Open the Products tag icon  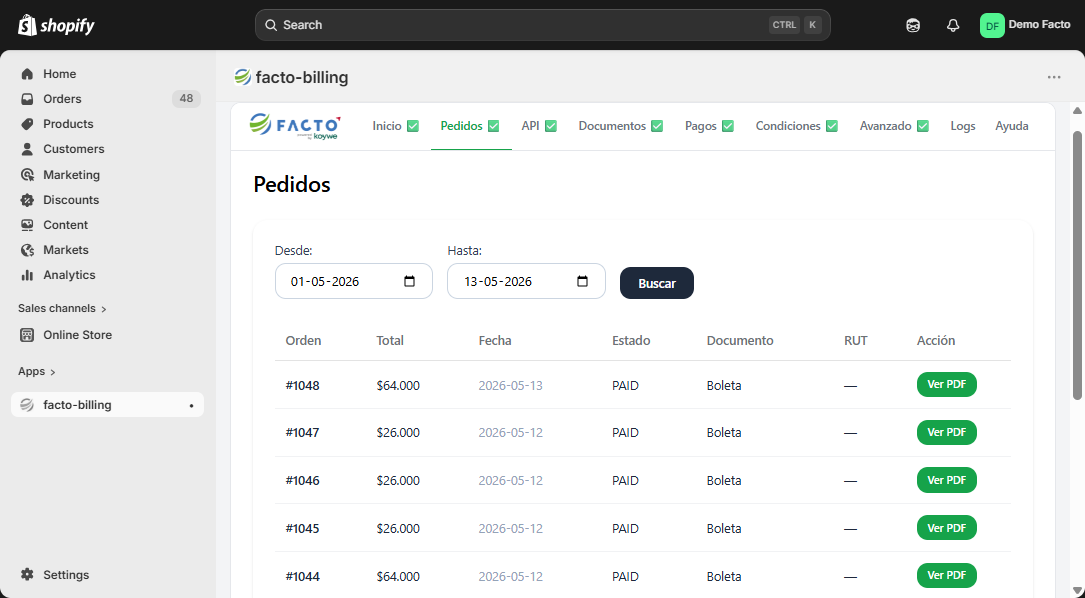(27, 124)
